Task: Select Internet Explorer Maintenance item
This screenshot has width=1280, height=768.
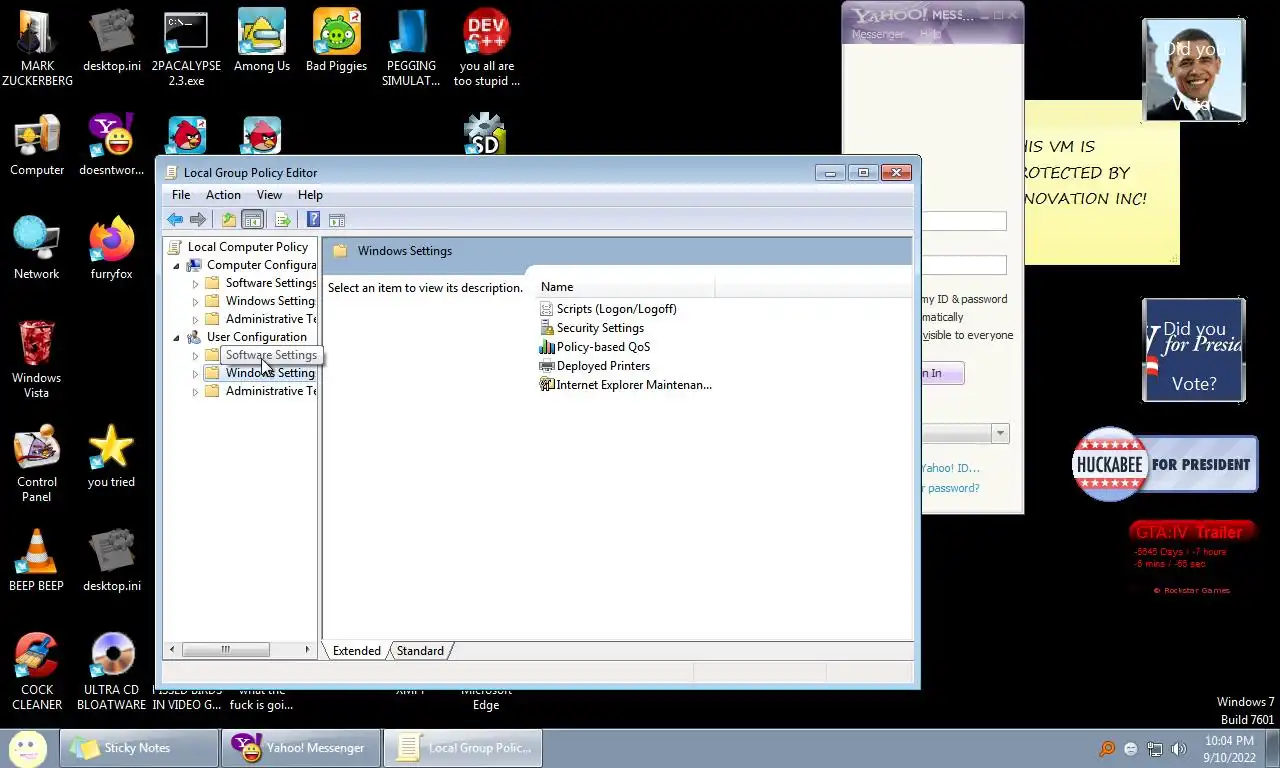Action: pyautogui.click(x=625, y=385)
